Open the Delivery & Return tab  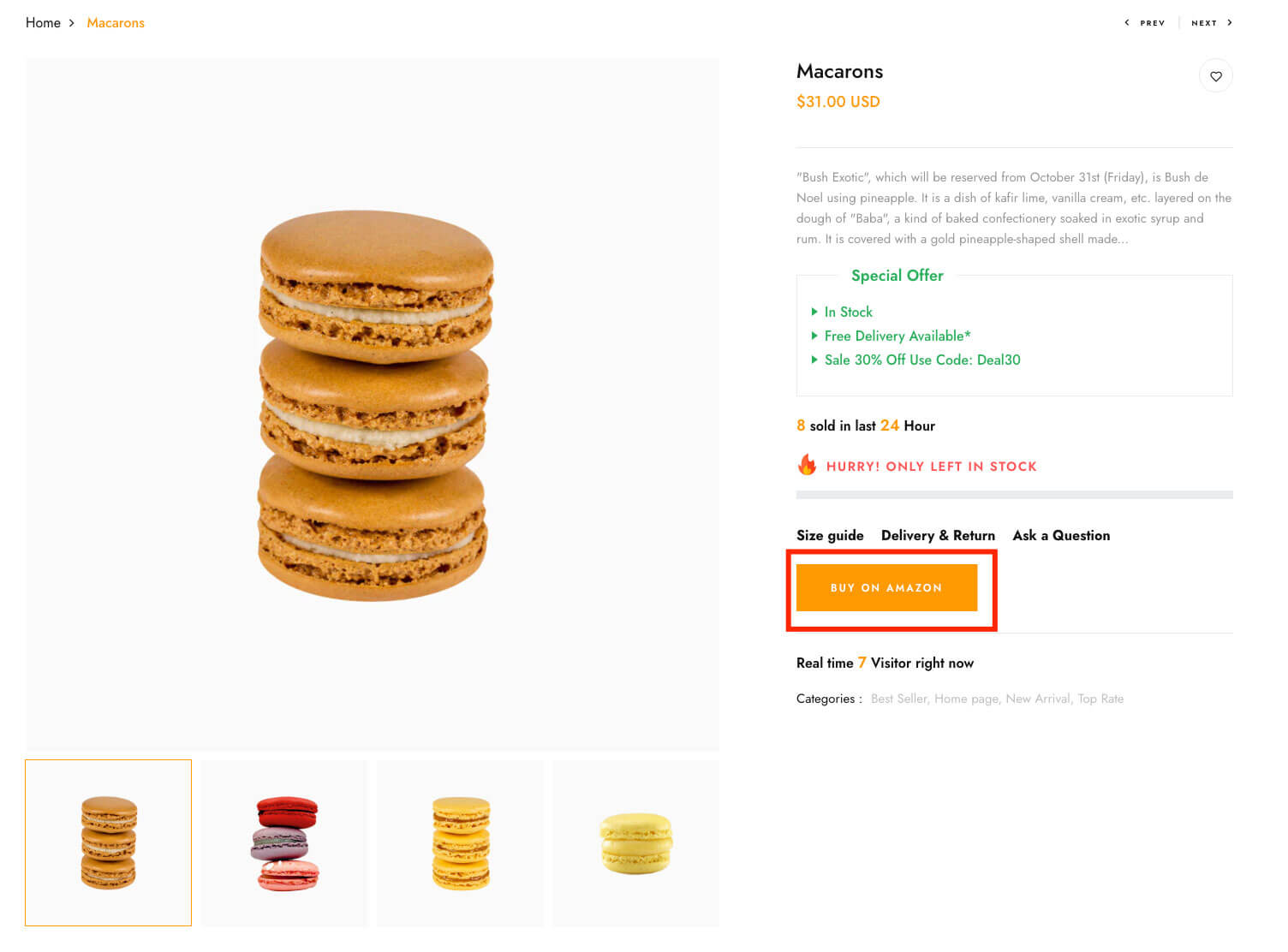point(938,535)
